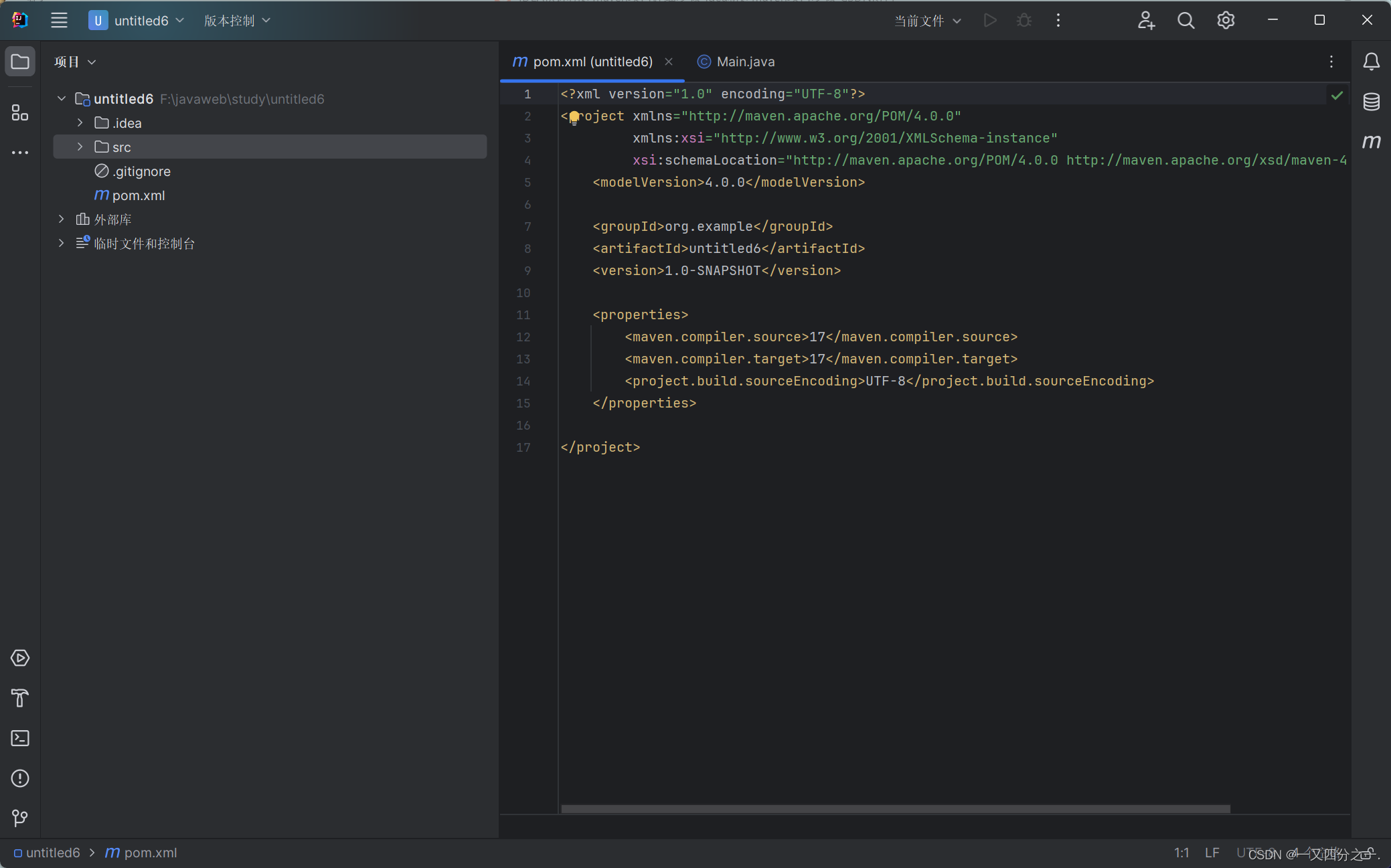
Task: Click the More Options kebab menu
Action: click(x=1058, y=20)
